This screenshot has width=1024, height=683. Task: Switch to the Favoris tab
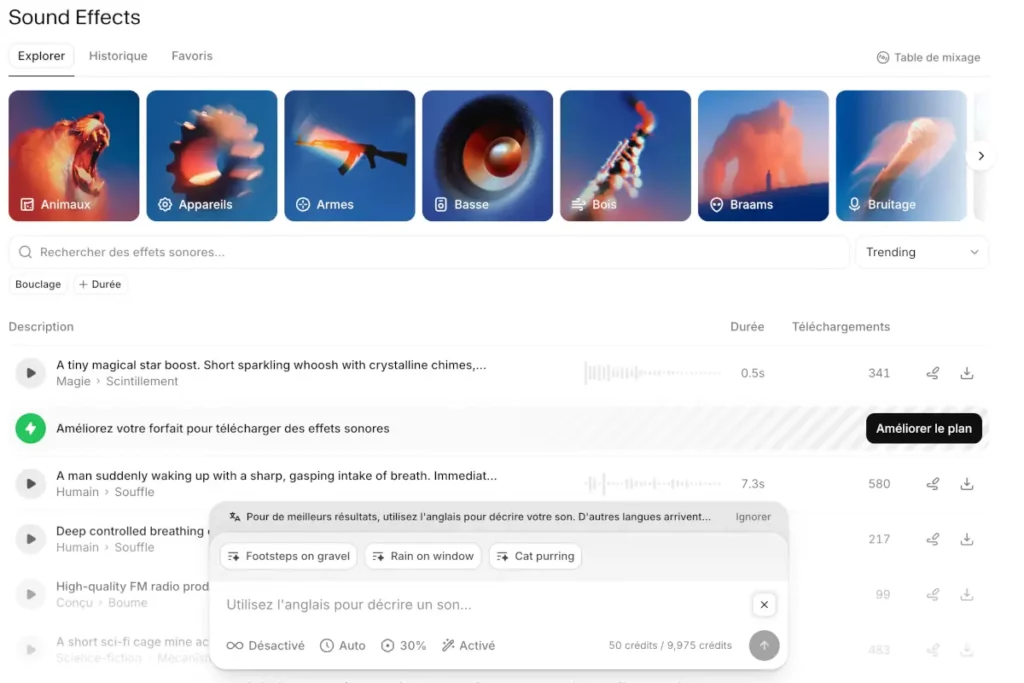(x=192, y=56)
